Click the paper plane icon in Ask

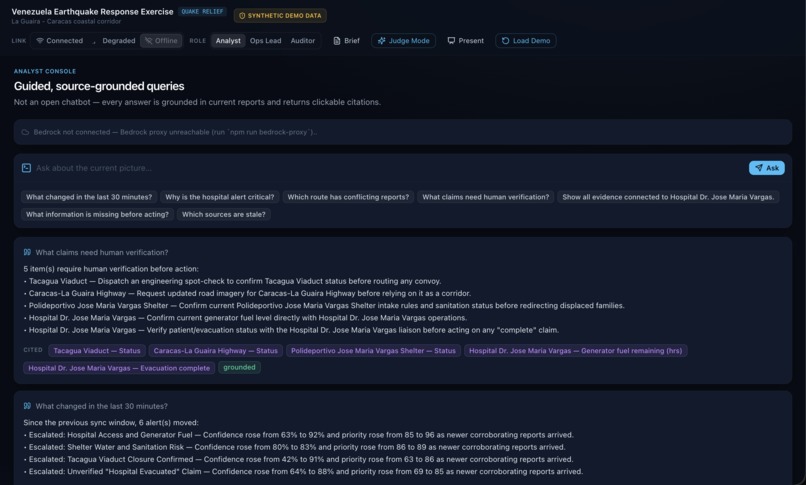coord(759,167)
